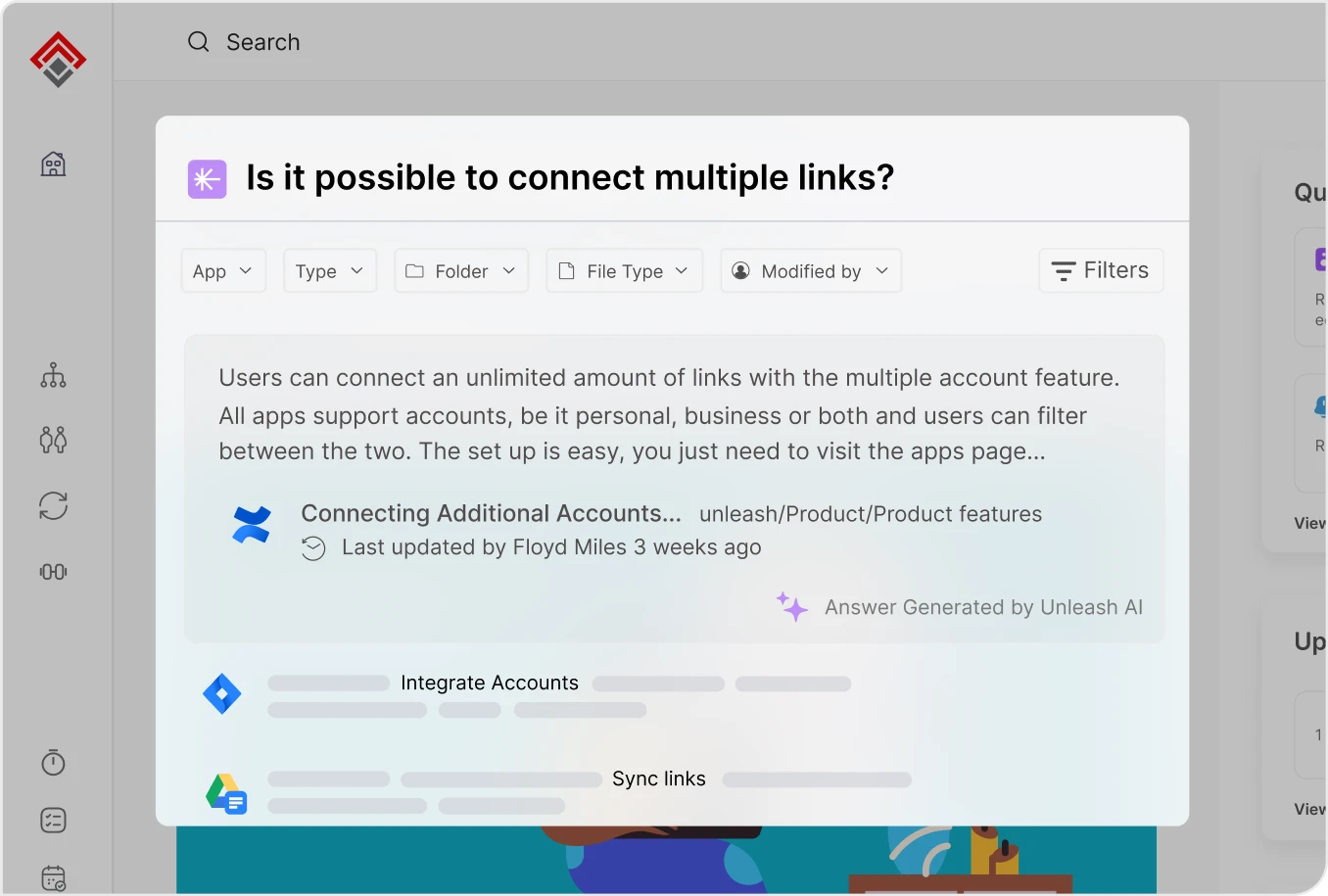Open the Connecting Additional Accounts result
This screenshot has height=896, width=1328.
click(x=492, y=513)
